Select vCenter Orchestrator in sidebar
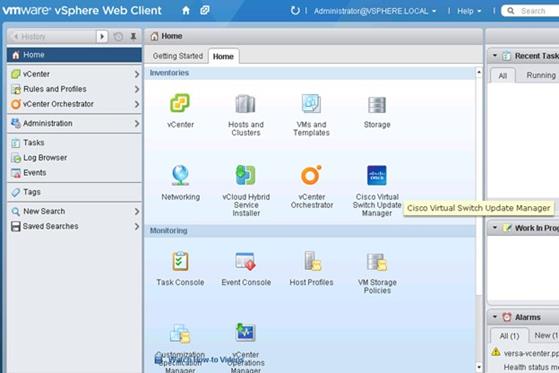This screenshot has width=559, height=373. [x=74, y=104]
